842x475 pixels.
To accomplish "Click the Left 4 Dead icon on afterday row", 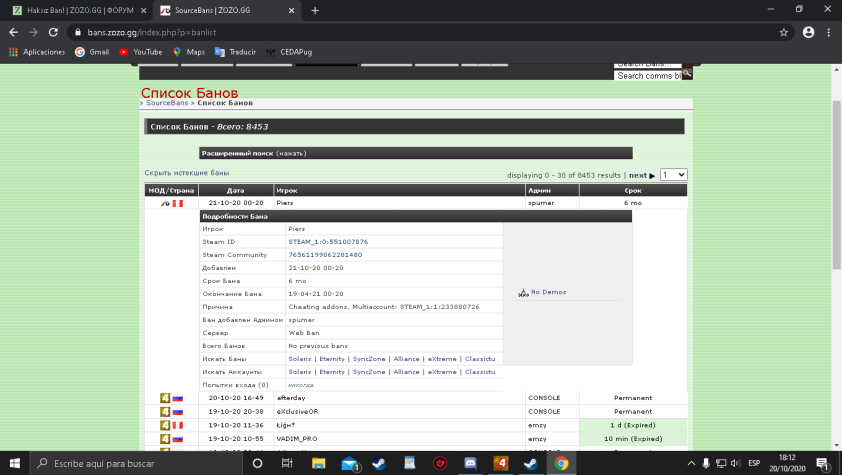I will coord(165,397).
